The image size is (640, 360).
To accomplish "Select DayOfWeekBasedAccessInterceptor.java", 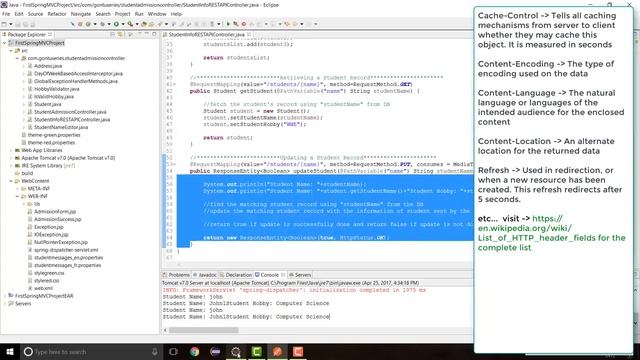I will (x=78, y=73).
